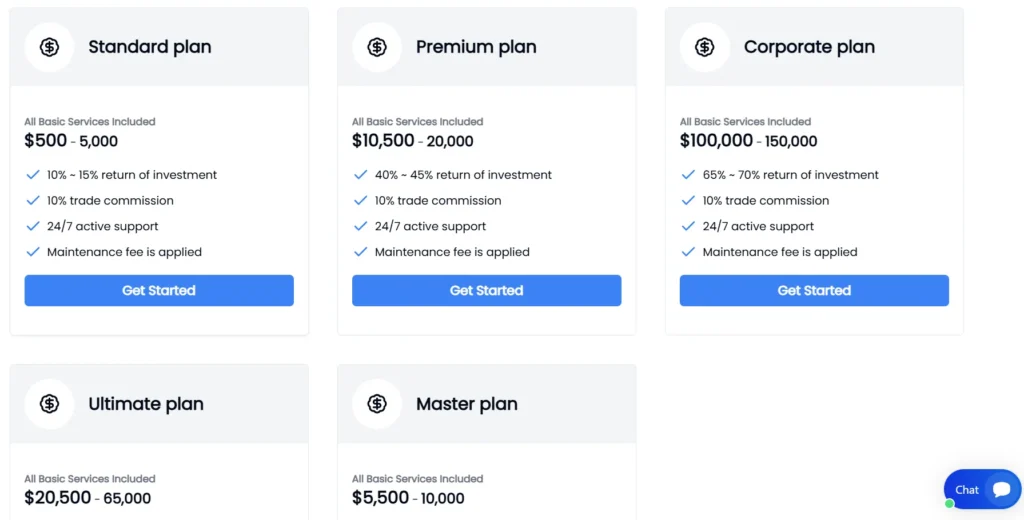1024x520 pixels.
Task: Click the Premium plan dollar icon
Action: pos(377,47)
